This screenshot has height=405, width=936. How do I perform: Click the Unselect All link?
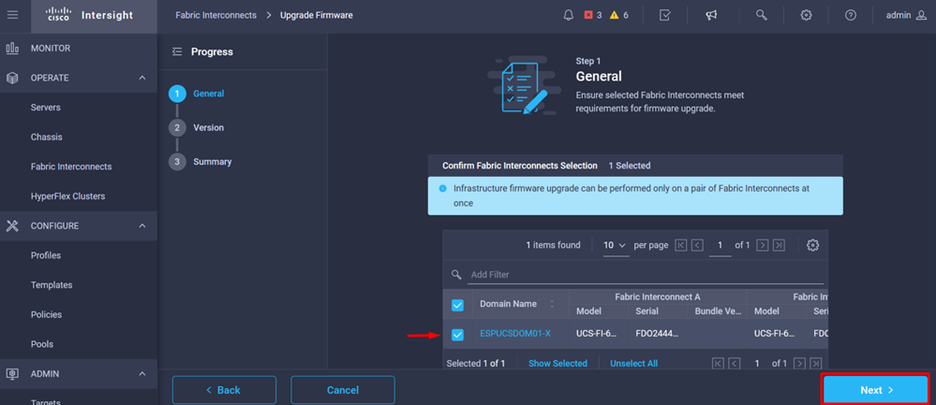[634, 363]
